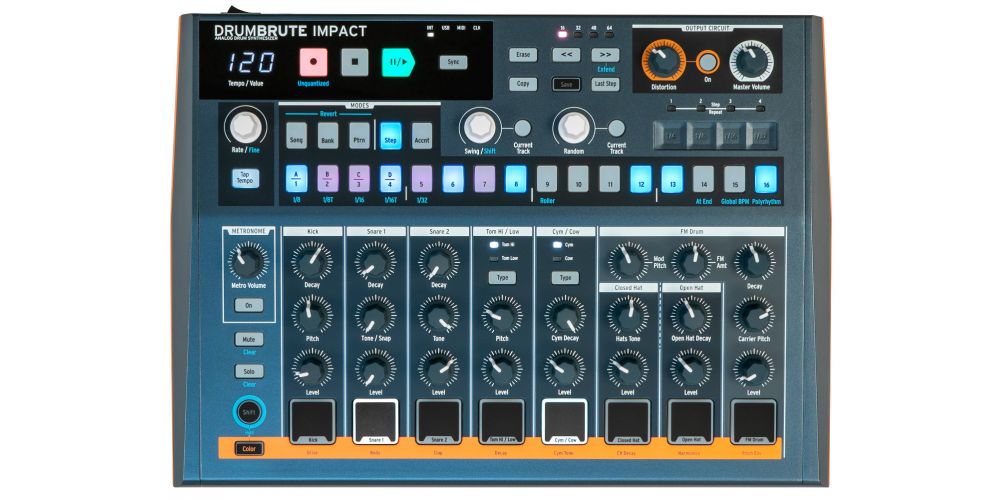The image size is (1000, 500).
Task: Extend pattern with >> button
Action: click(x=605, y=55)
